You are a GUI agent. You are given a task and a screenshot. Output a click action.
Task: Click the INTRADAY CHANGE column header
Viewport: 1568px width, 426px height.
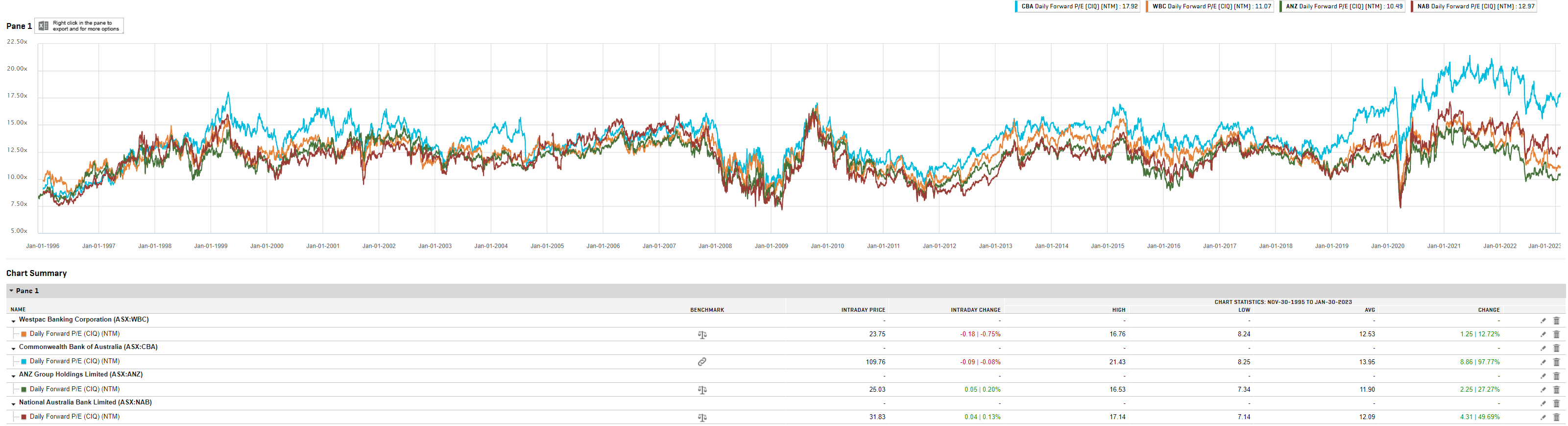[x=975, y=310]
